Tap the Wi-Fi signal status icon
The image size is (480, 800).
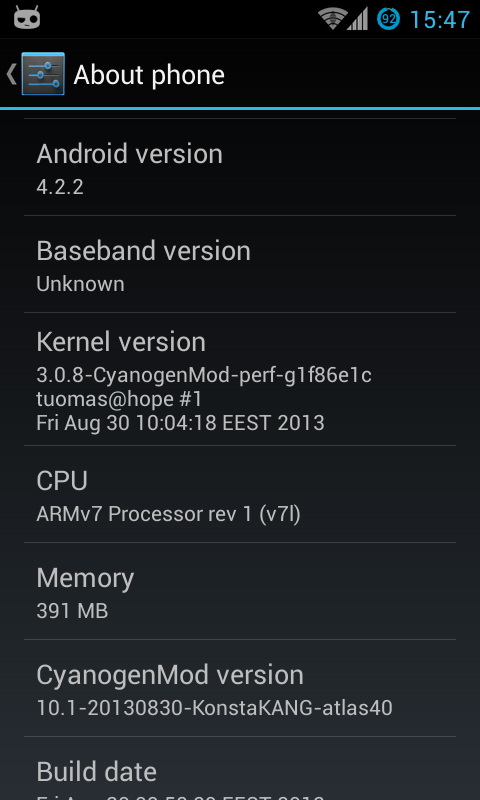coord(333,19)
